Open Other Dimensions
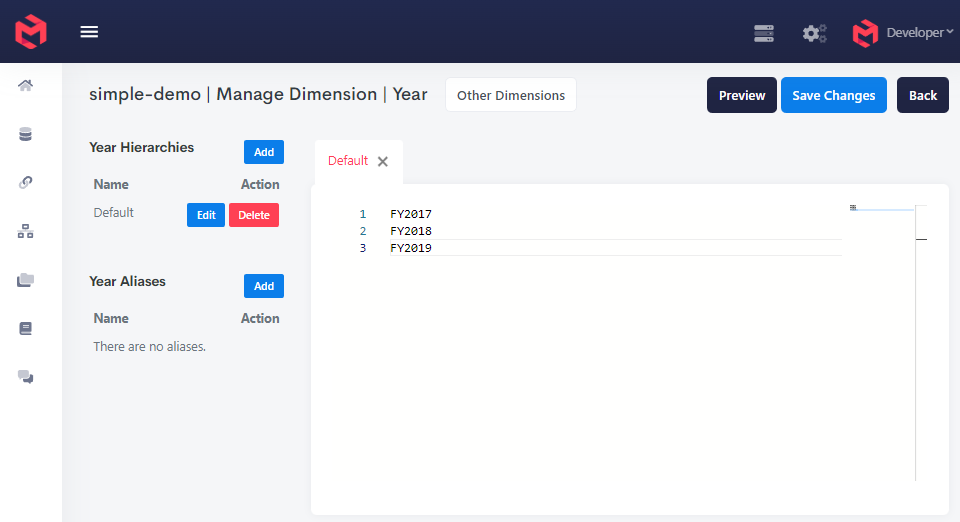The width and height of the screenshot is (960, 522). (x=510, y=95)
